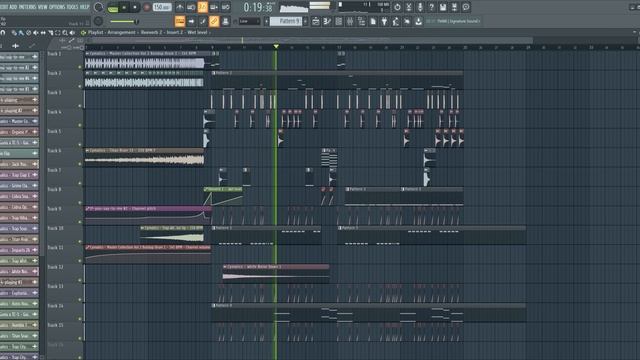This screenshot has width=640, height=360.
Task: Toggle the wait-for-input icon beside the metronome
Action: point(191,7)
